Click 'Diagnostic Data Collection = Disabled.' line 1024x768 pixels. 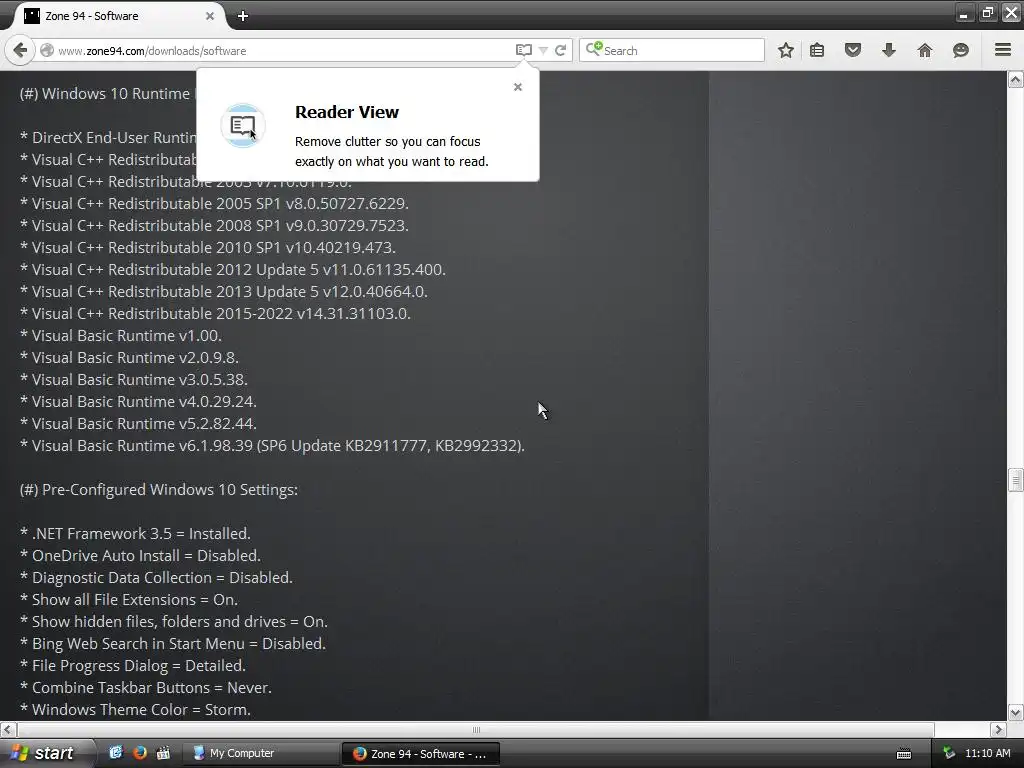[156, 578]
